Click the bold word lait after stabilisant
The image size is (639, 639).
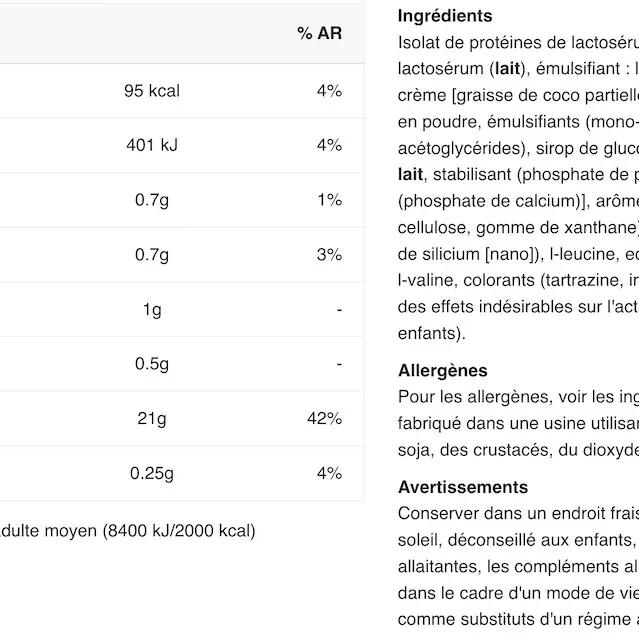pos(410,174)
